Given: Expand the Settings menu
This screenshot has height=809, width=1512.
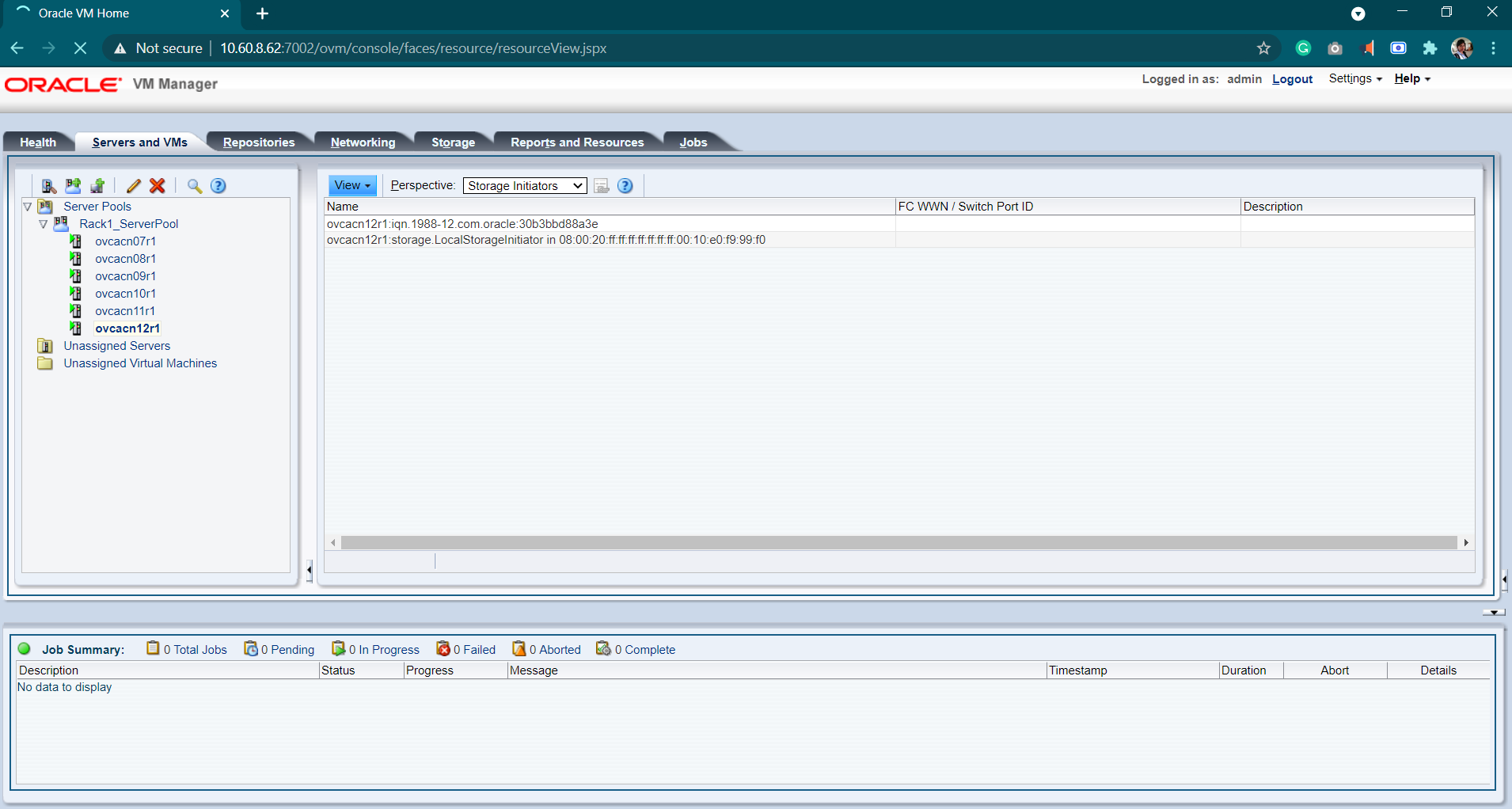Looking at the screenshot, I should [1354, 78].
